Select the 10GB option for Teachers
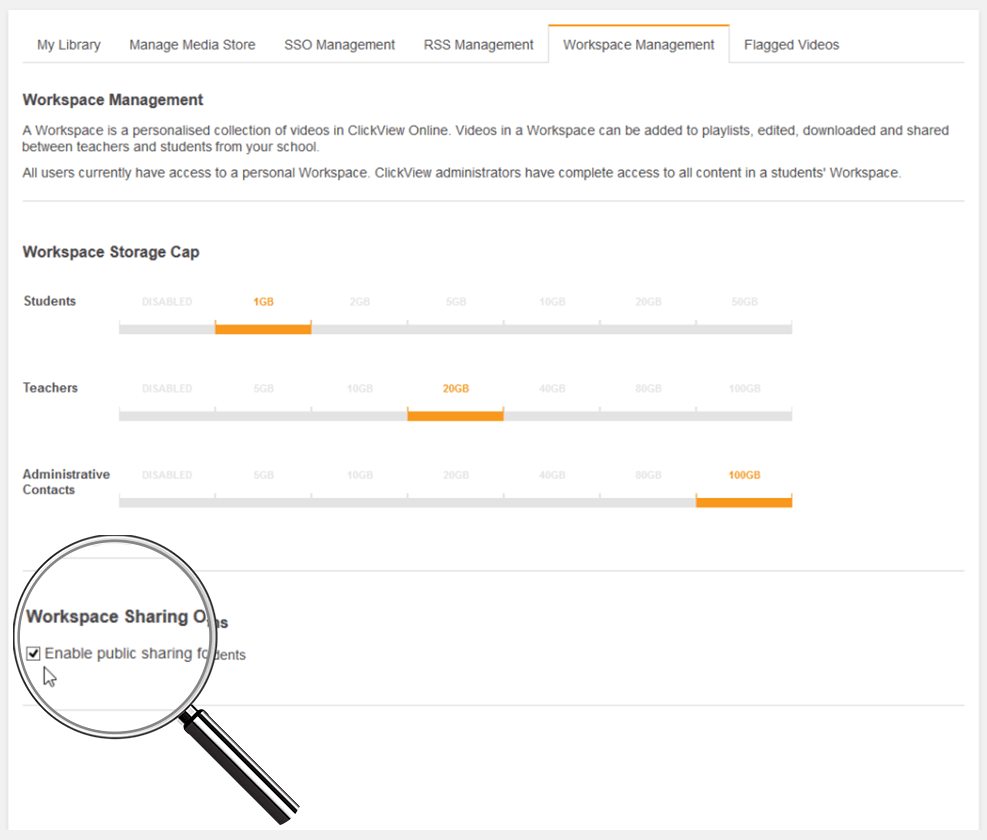 point(359,414)
